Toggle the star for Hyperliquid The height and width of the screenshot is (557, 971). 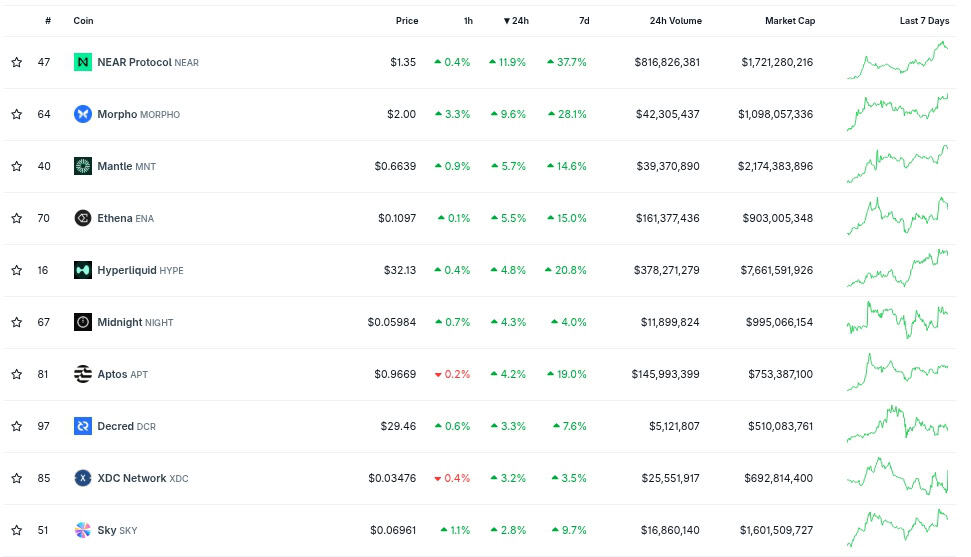[x=17, y=270]
